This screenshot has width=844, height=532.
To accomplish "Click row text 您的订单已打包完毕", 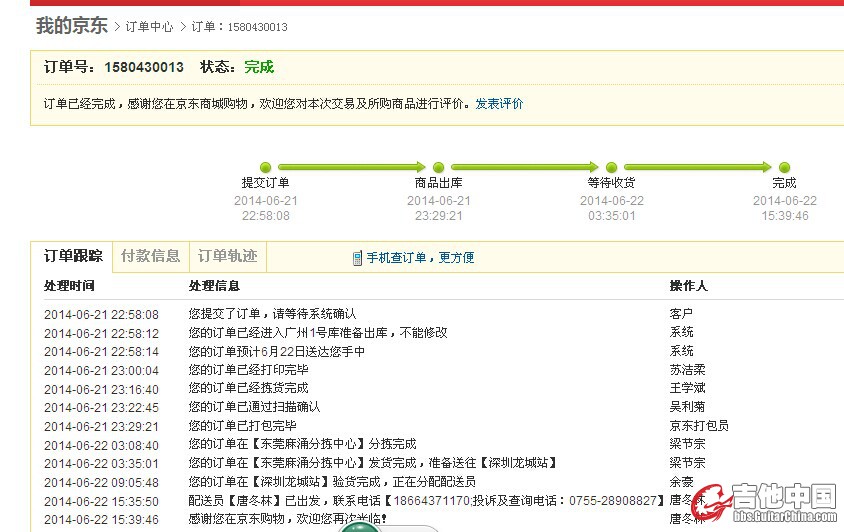I will pos(243,426).
